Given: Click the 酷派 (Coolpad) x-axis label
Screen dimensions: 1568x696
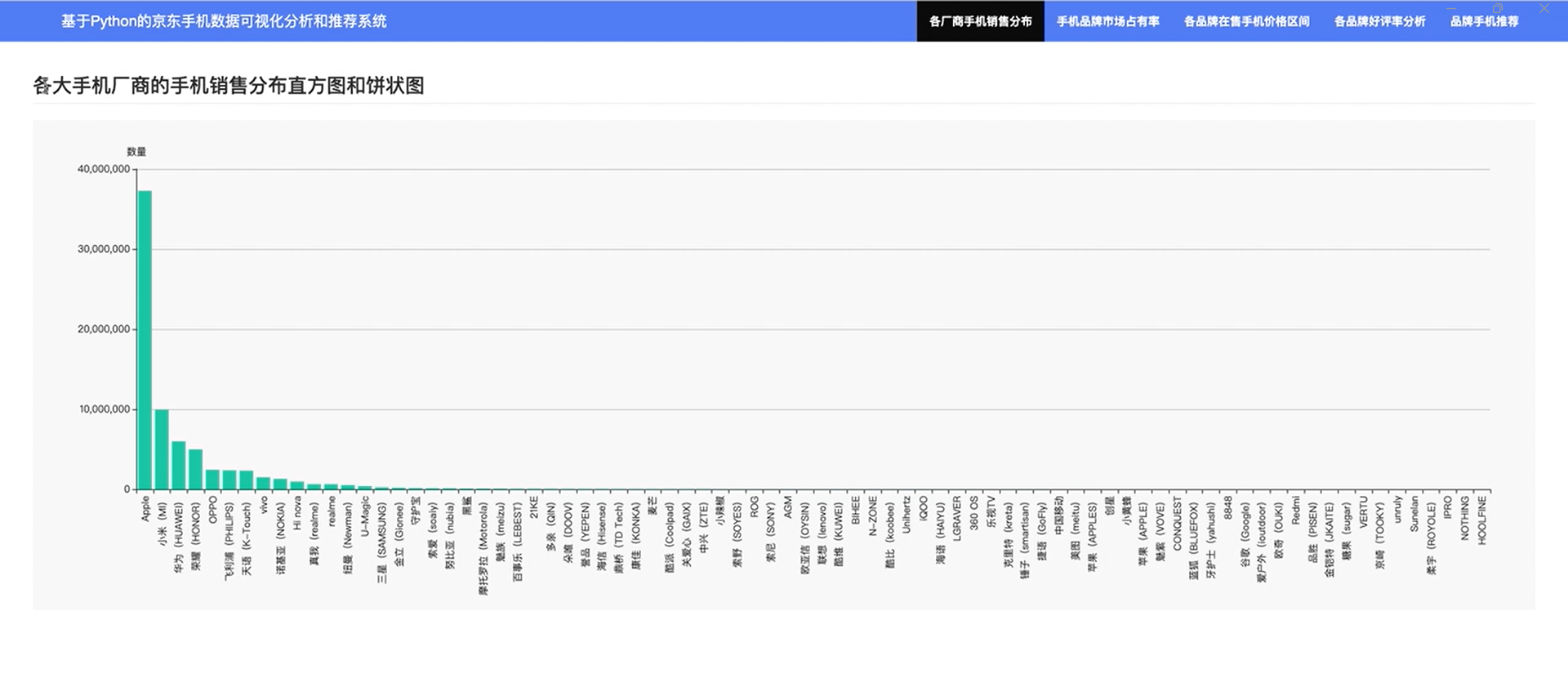Looking at the screenshot, I should click(x=669, y=537).
